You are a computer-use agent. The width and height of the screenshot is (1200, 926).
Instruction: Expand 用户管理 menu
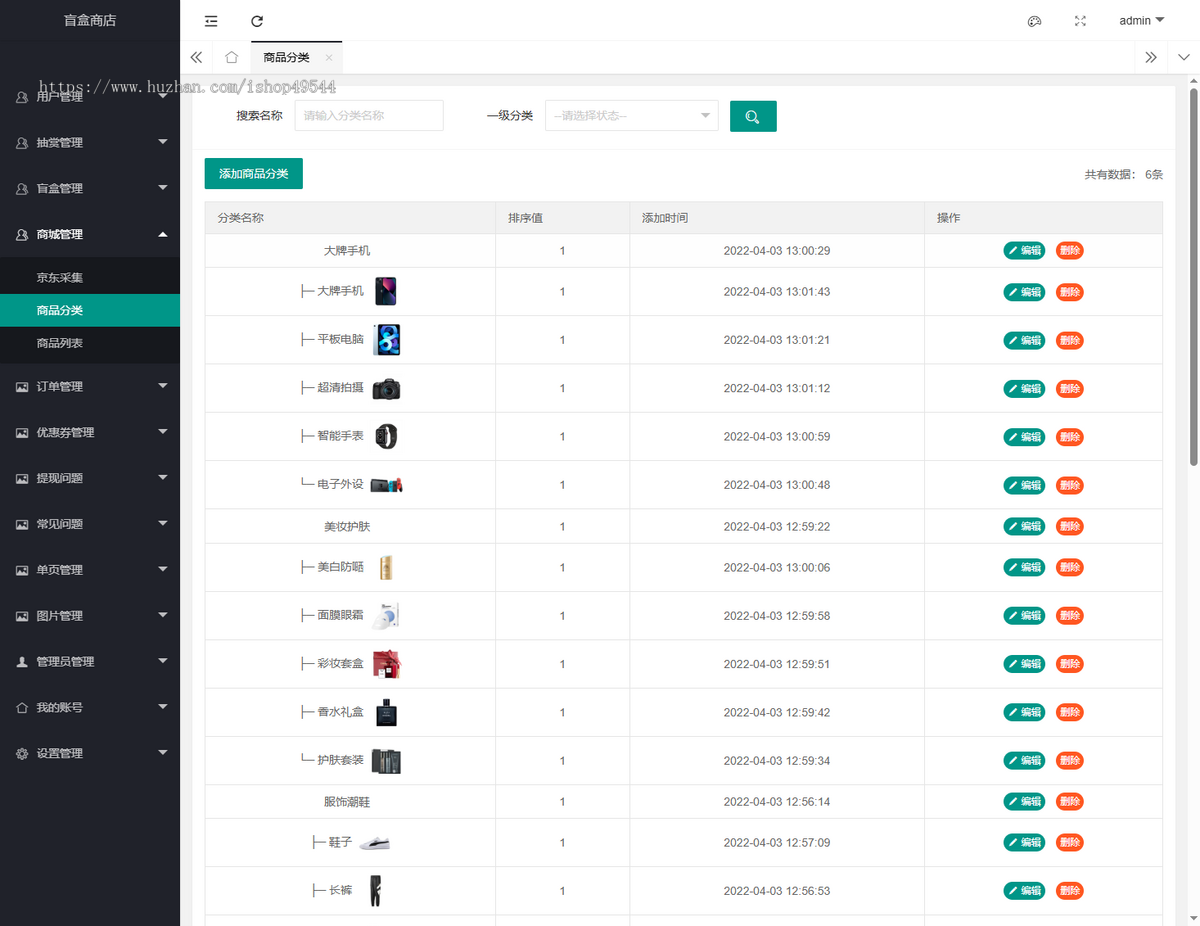(90, 97)
